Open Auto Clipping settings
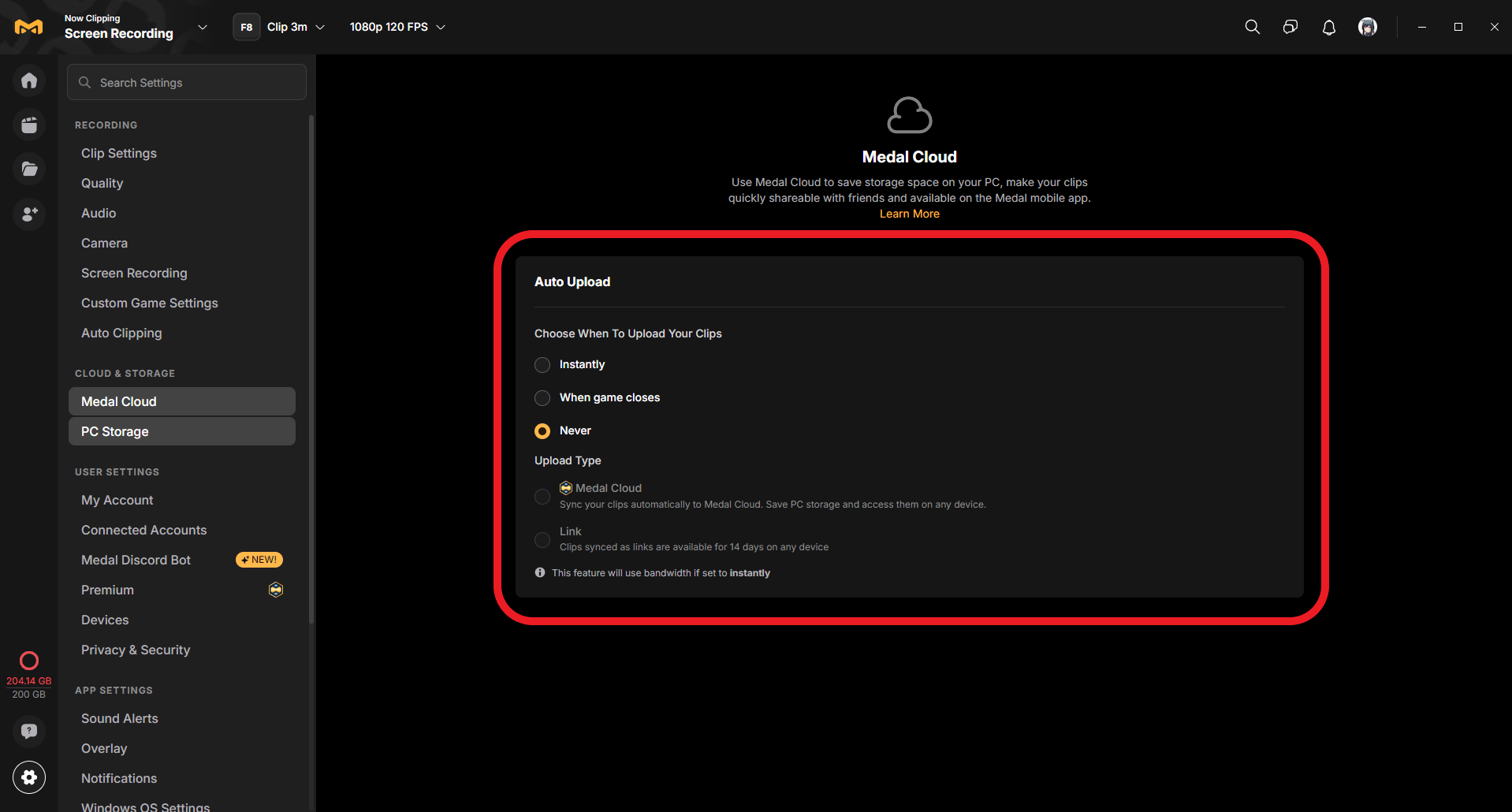The height and width of the screenshot is (812, 1512). point(182,333)
